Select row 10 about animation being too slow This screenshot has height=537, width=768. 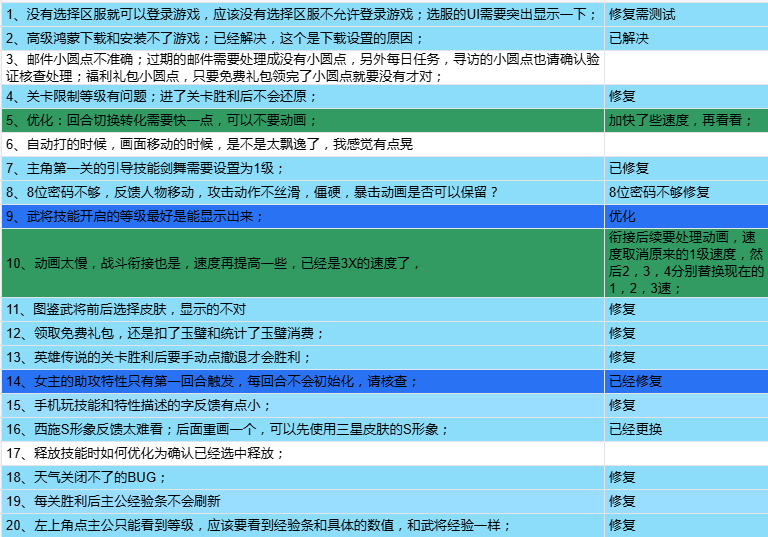[303, 263]
